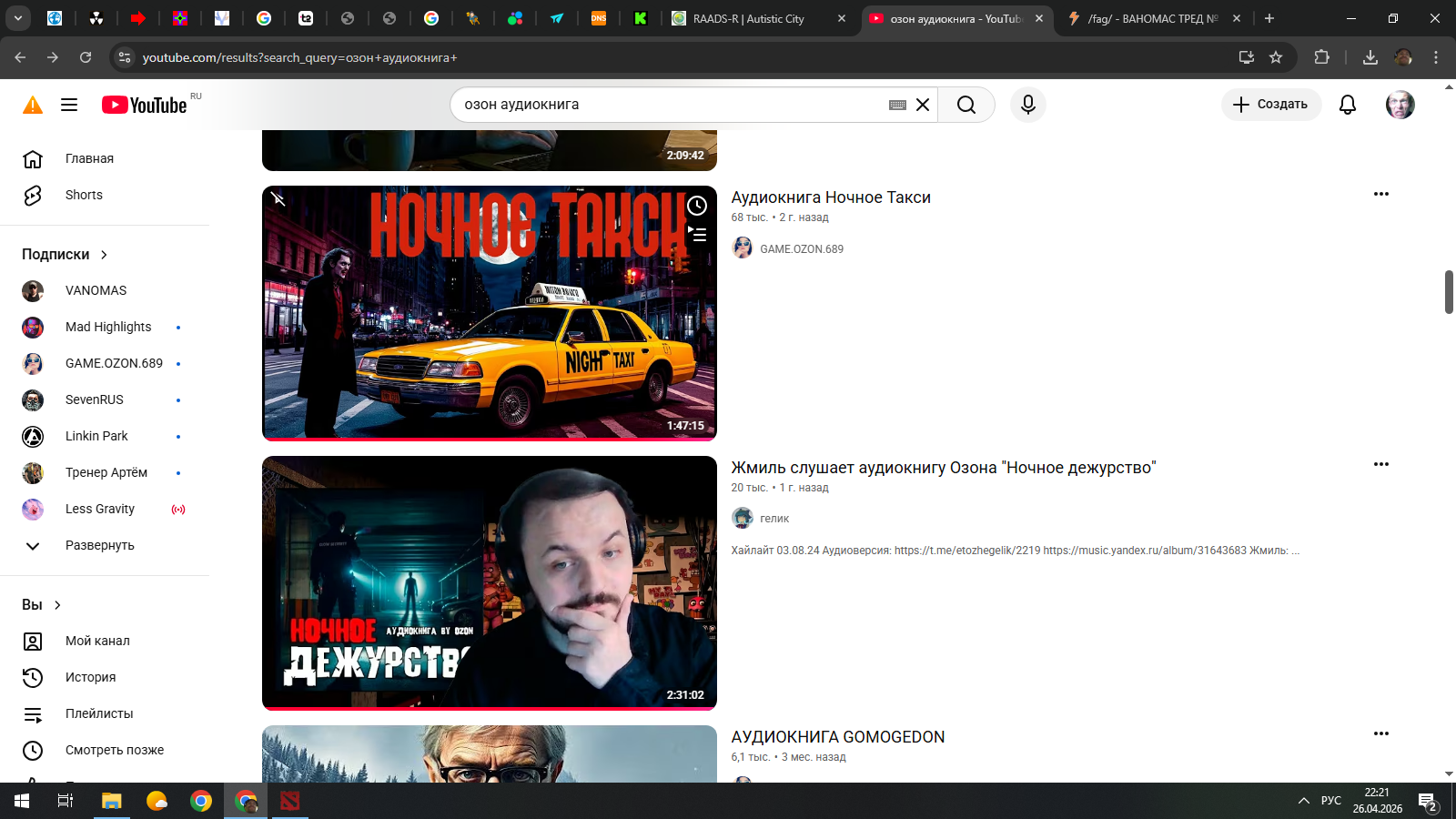Open options menu for Аудиокнига Ночное Такси

coord(1381,194)
